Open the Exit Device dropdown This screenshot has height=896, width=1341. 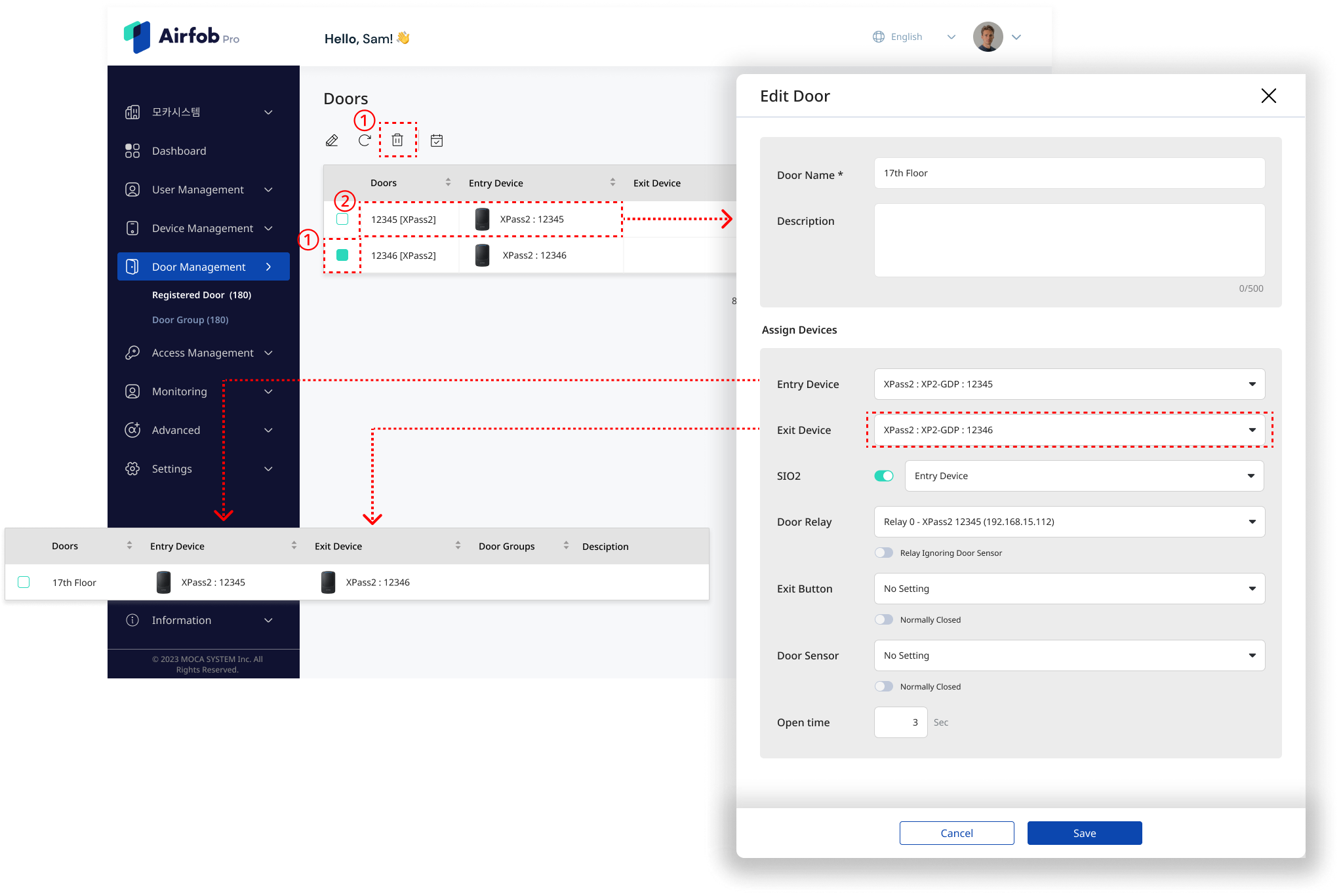[x=1069, y=430]
